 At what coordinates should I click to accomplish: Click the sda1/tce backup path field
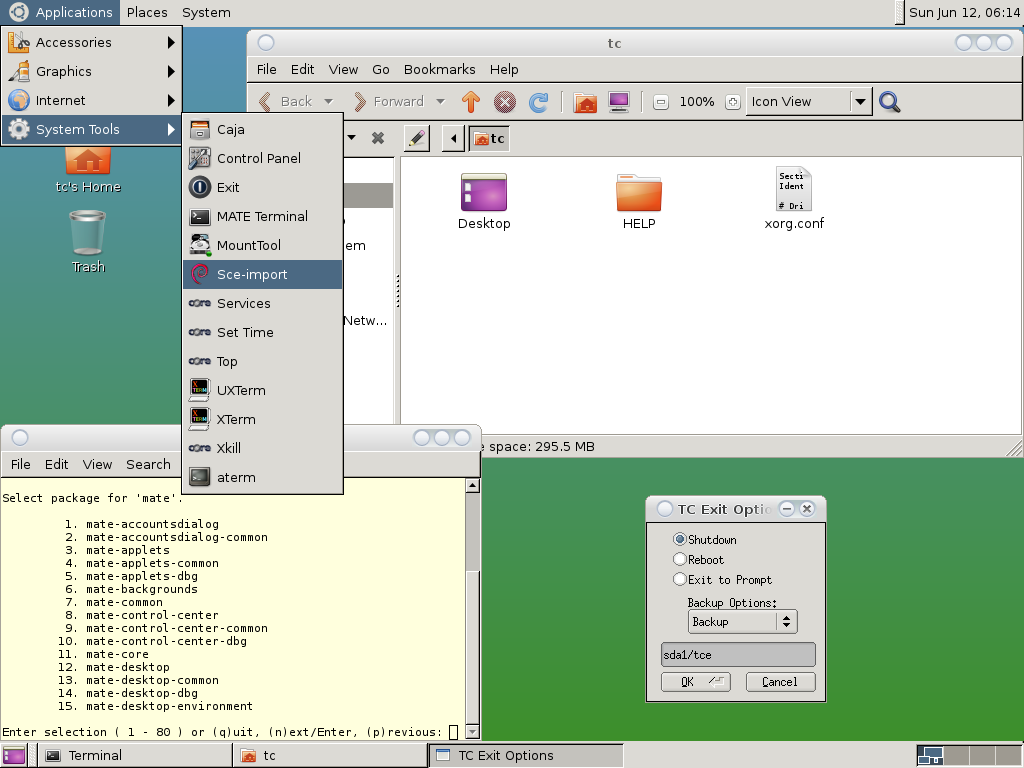click(738, 655)
